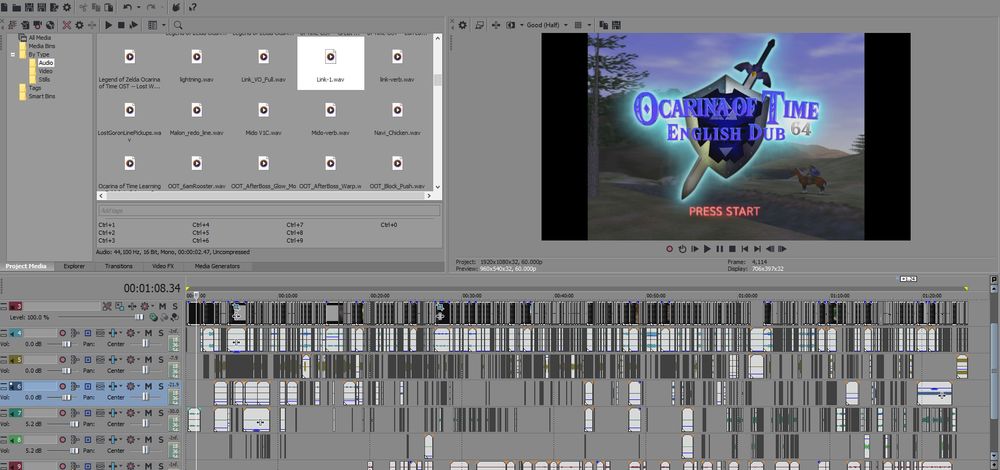Solo video track 3

tap(175, 306)
